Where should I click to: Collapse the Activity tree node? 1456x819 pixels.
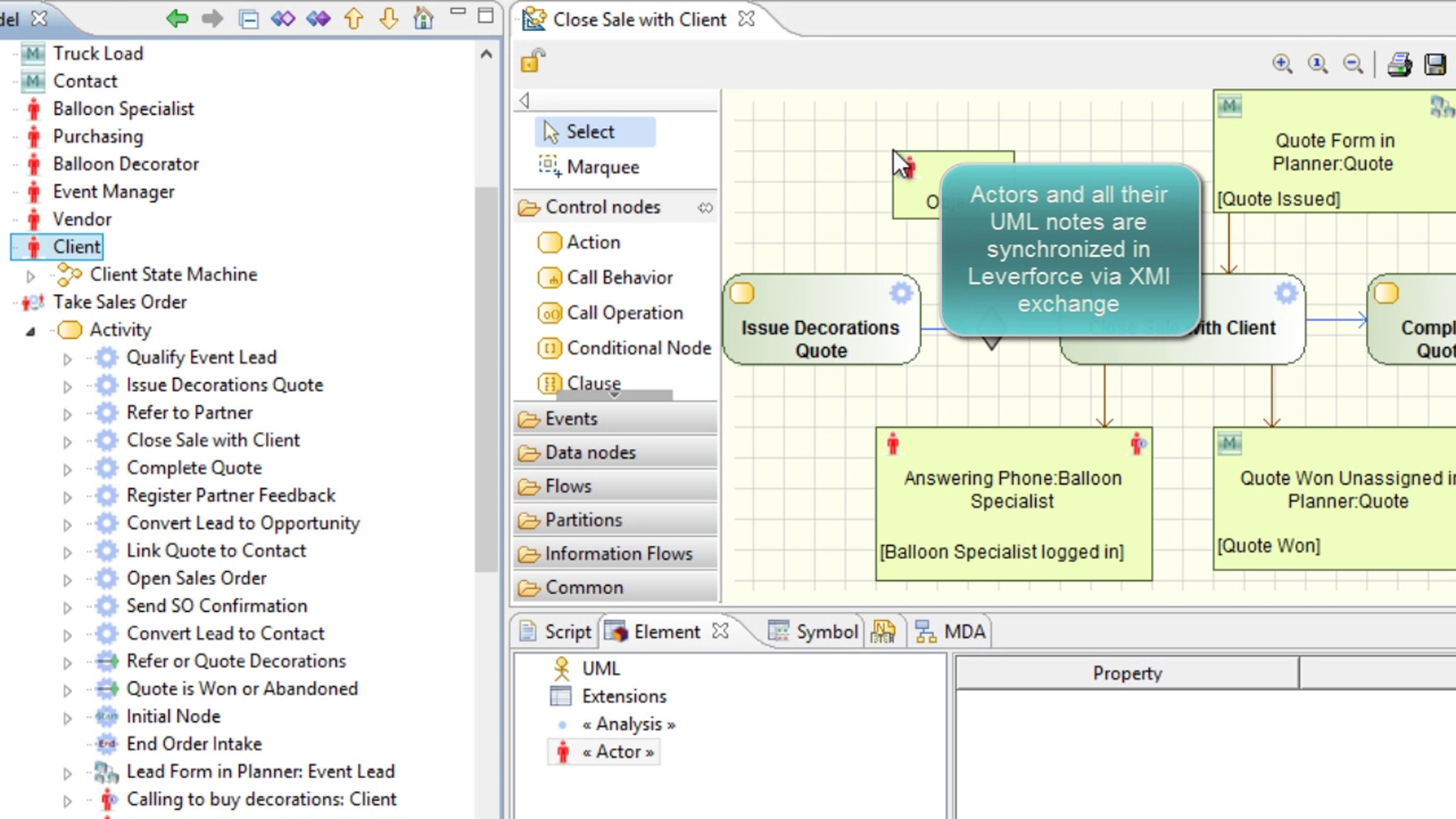(x=30, y=331)
